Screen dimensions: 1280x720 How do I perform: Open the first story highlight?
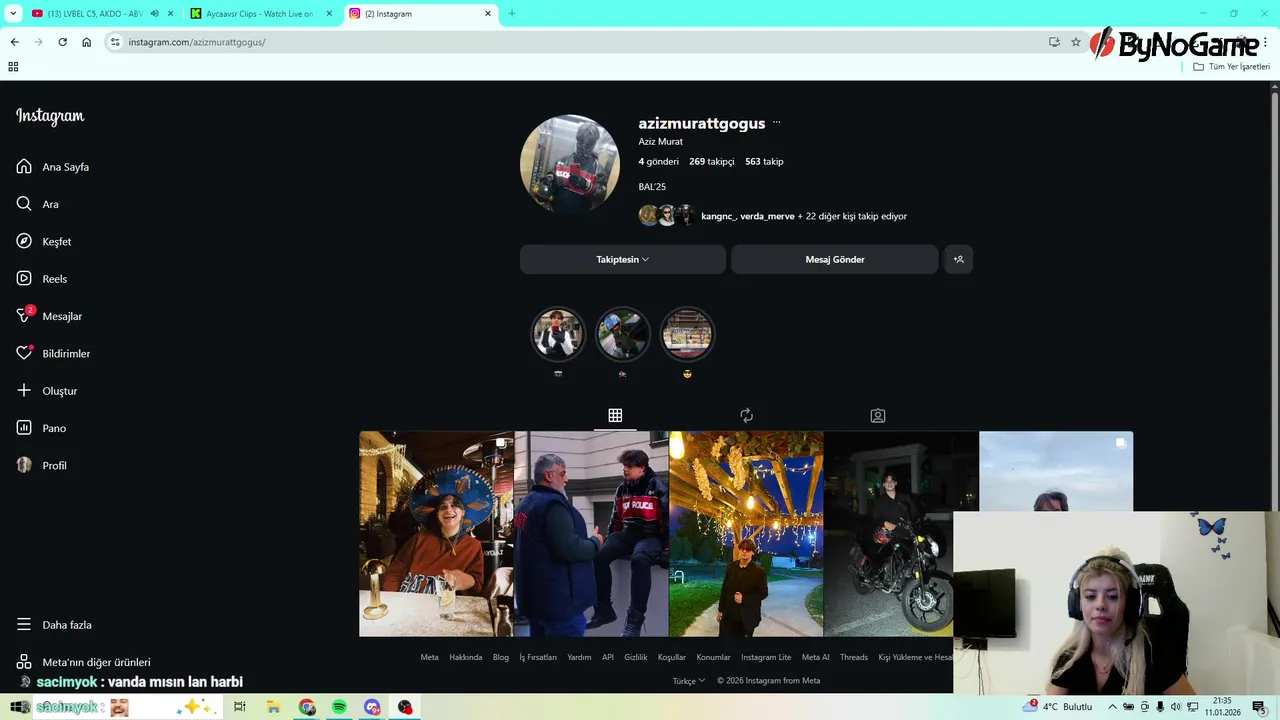point(558,333)
